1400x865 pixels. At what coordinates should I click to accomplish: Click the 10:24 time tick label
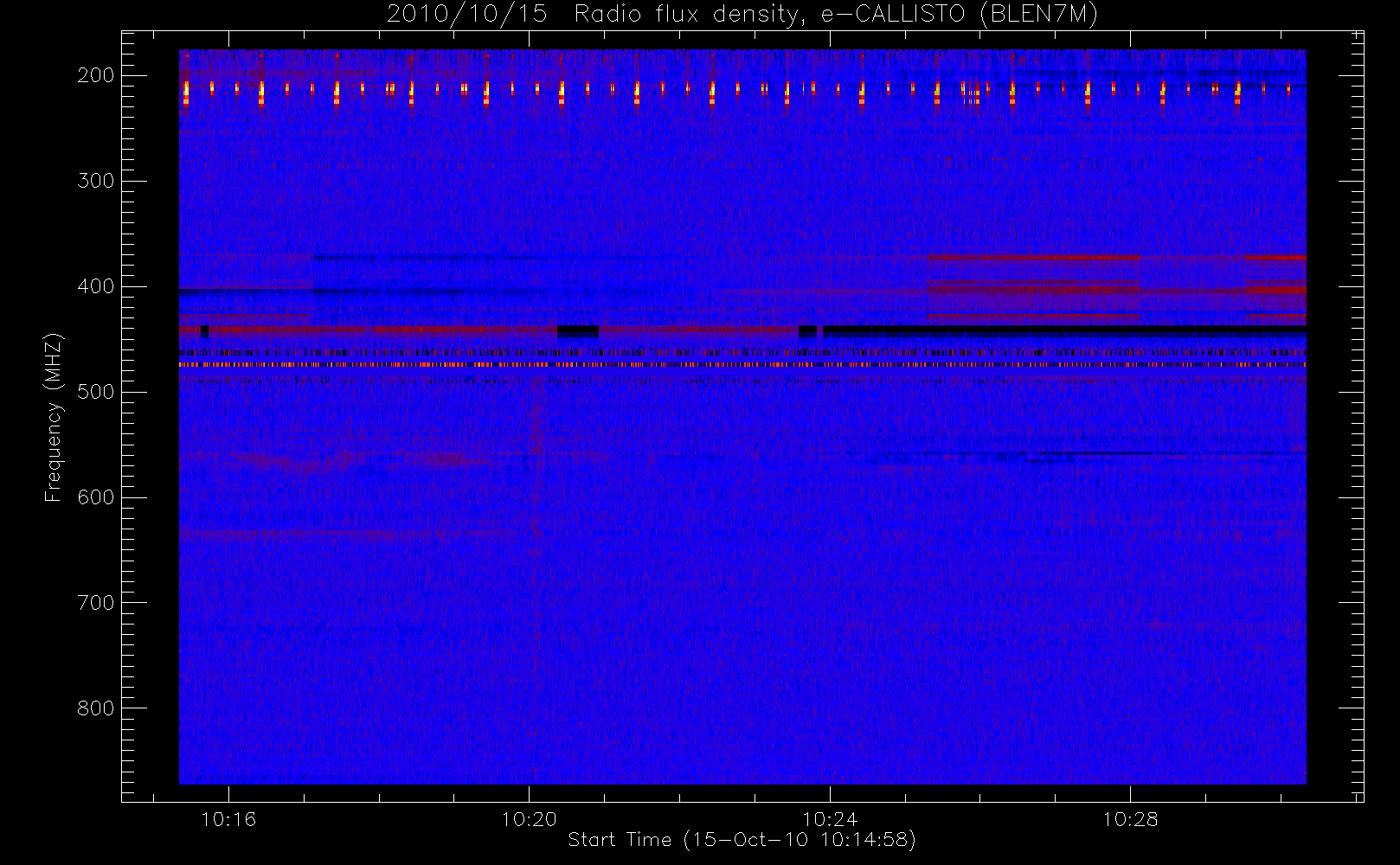(x=829, y=819)
